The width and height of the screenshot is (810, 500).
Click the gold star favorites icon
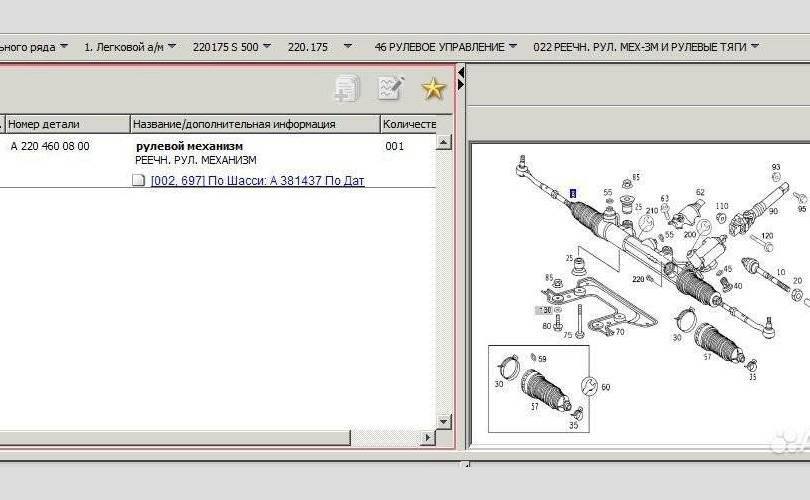(432, 89)
